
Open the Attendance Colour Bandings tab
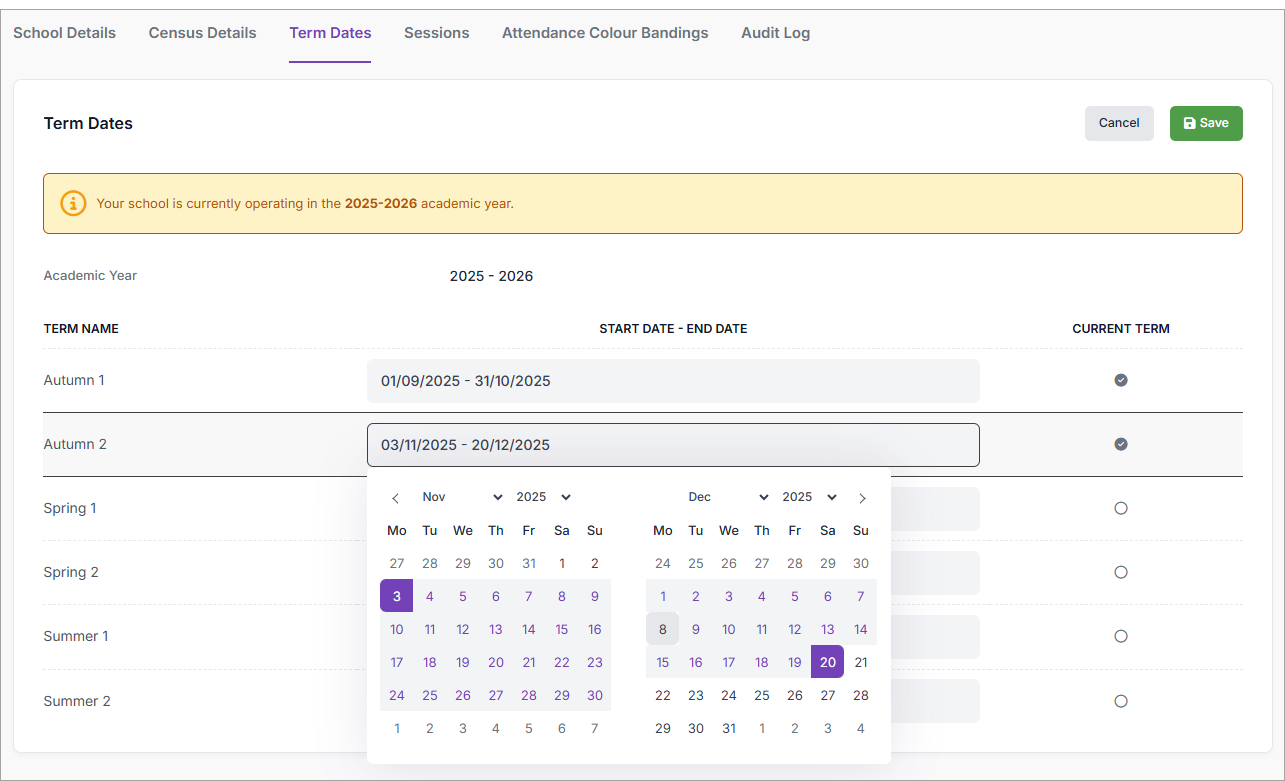click(x=604, y=33)
